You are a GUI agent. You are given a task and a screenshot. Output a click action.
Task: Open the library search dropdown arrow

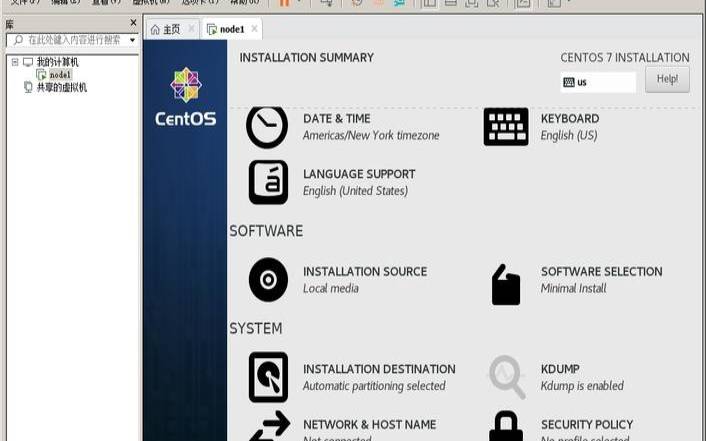coord(132,40)
